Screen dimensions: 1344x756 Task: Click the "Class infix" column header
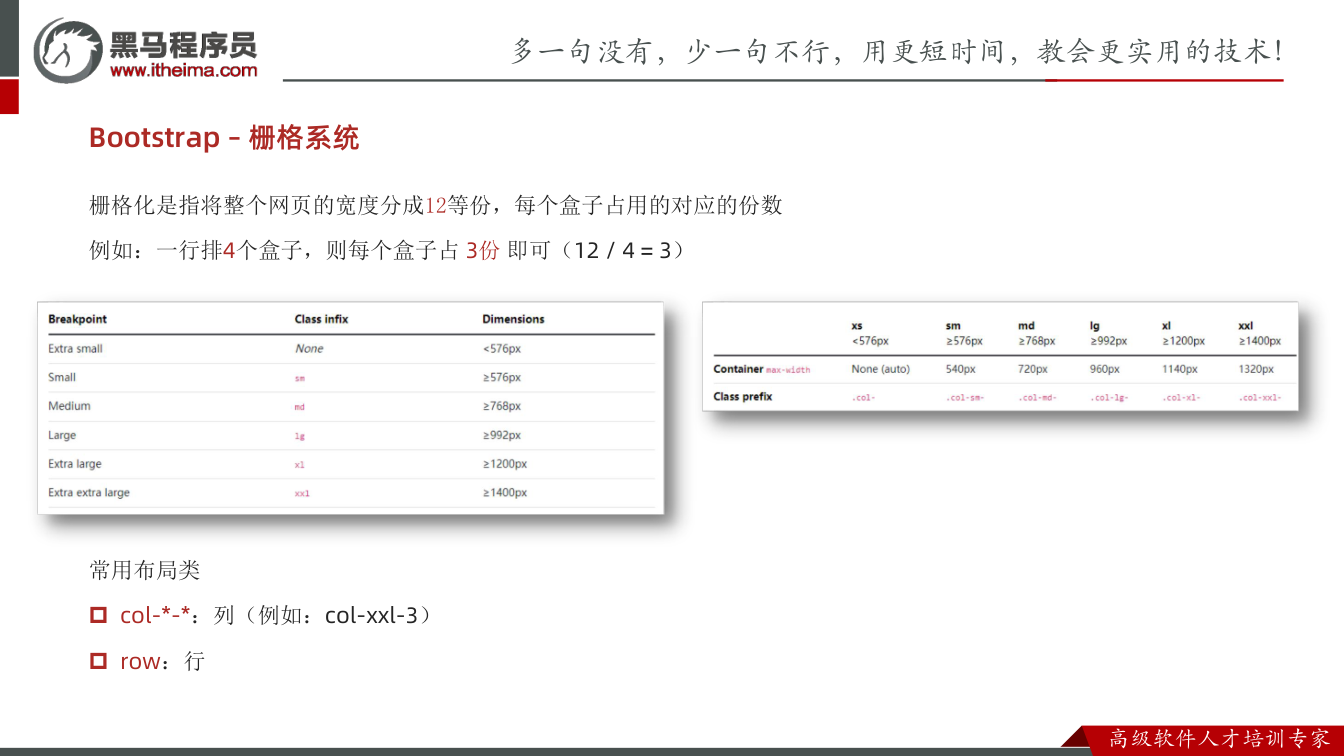point(321,319)
